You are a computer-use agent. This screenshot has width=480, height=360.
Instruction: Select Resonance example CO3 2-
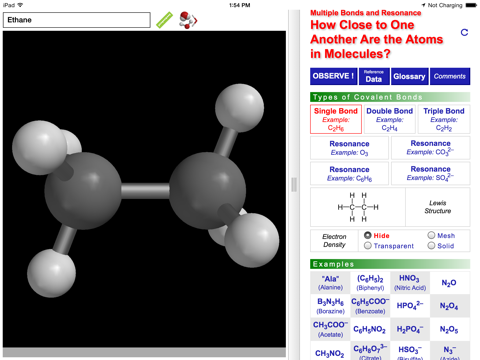pos(430,148)
